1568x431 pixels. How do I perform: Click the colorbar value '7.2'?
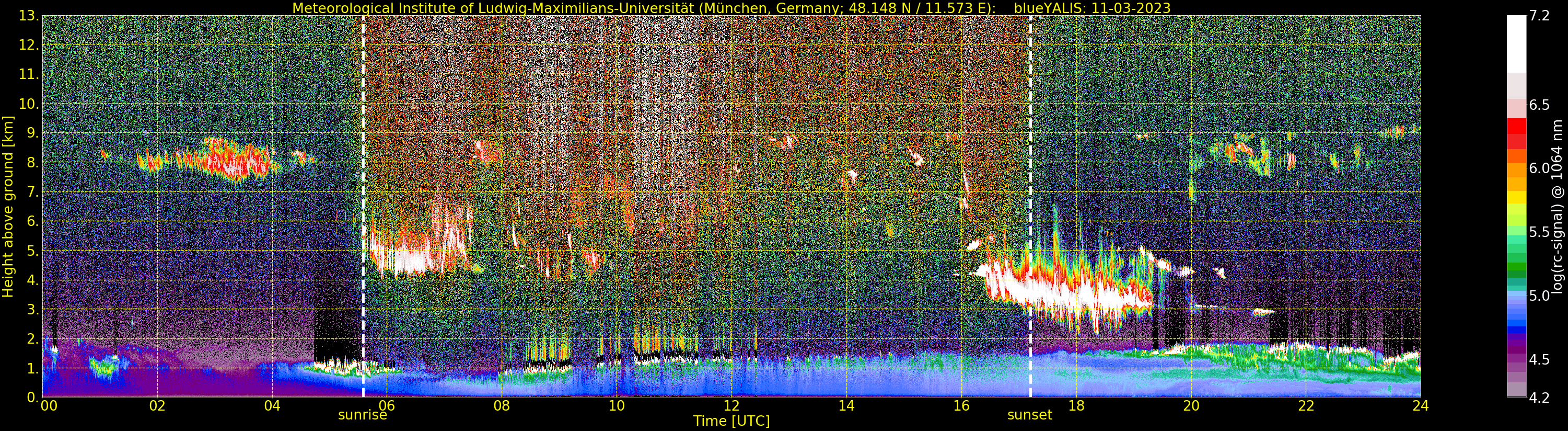(x=1539, y=16)
